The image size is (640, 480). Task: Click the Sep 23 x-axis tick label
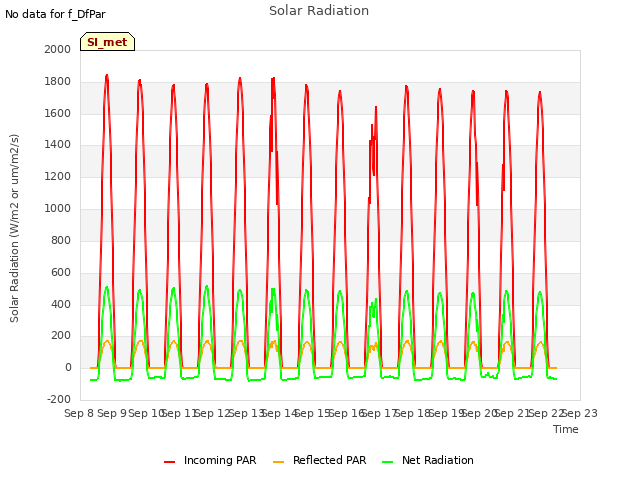click(580, 413)
